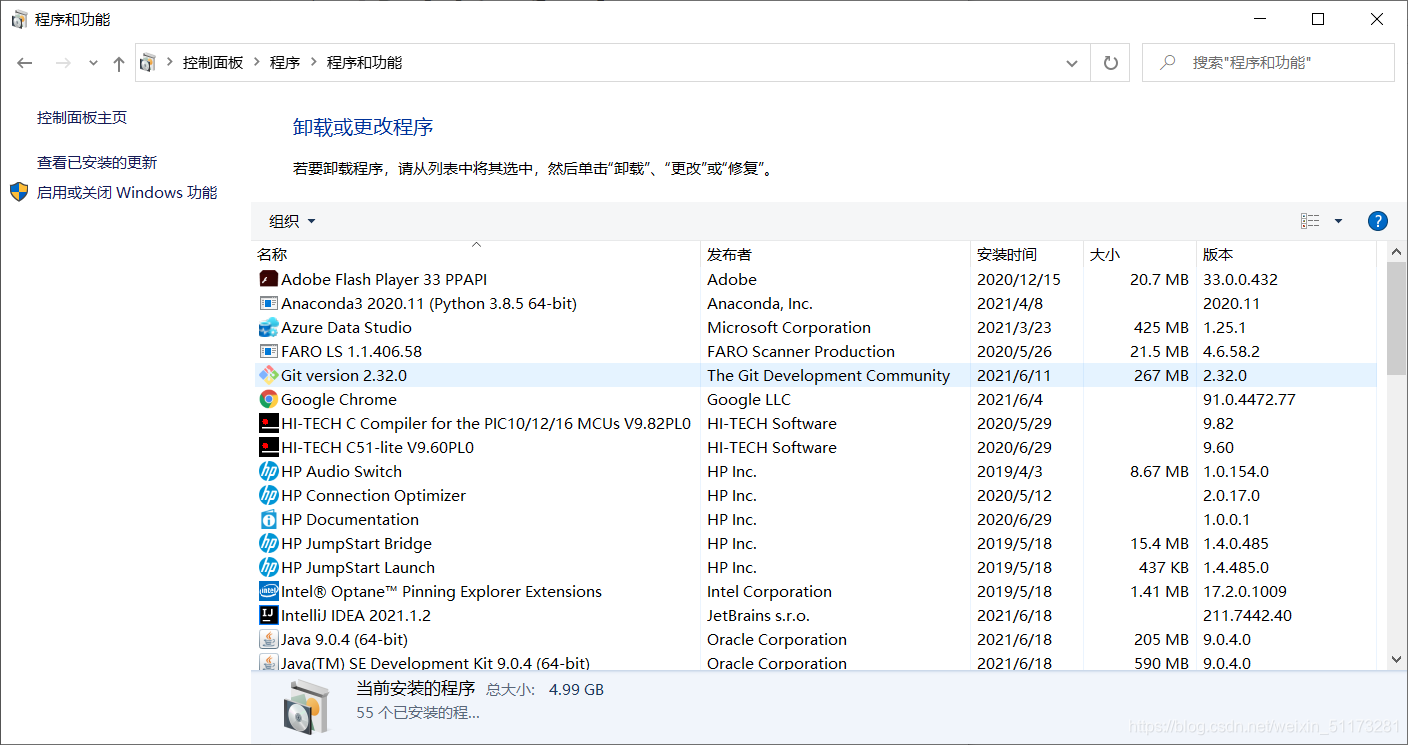Click the HP JumpStart Launch icon

[268, 567]
